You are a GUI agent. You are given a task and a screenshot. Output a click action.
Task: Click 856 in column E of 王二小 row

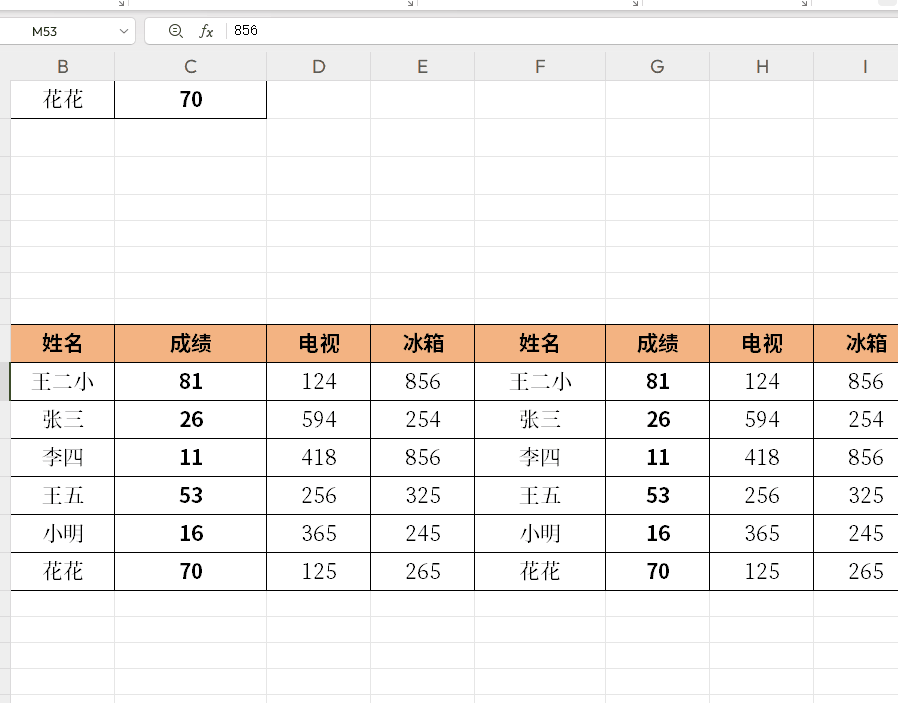click(423, 381)
